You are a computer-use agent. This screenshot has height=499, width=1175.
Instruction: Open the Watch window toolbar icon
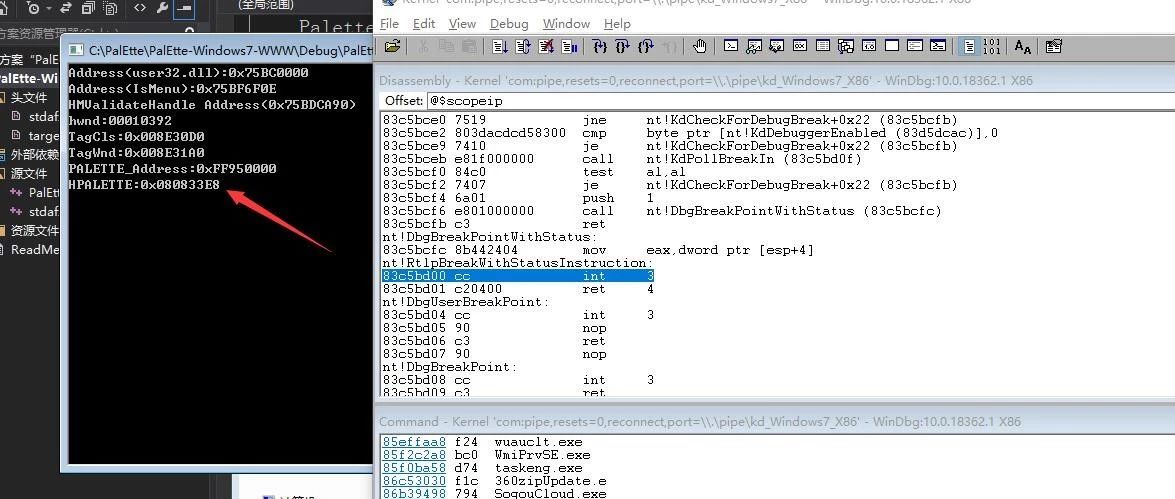(754, 46)
